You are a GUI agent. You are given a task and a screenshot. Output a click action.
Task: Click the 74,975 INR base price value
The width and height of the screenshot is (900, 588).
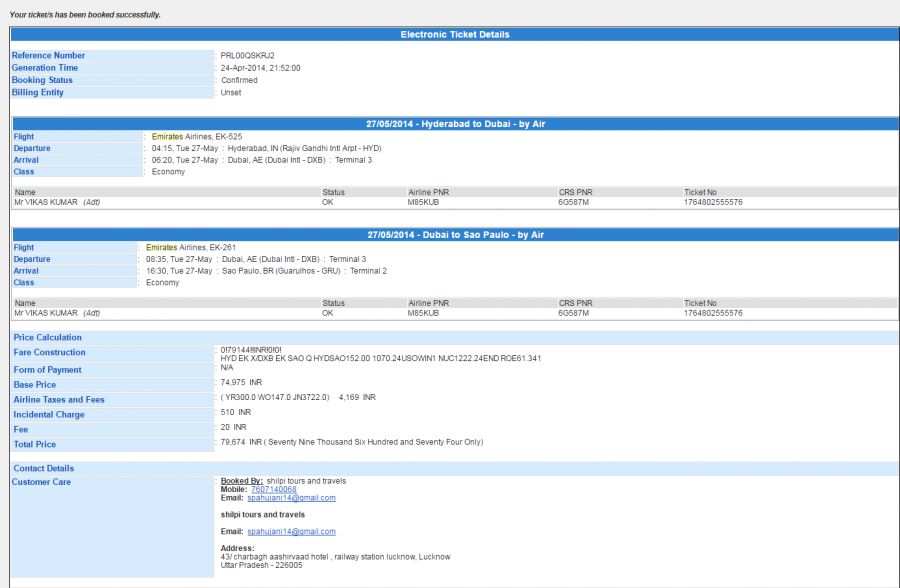(242, 383)
